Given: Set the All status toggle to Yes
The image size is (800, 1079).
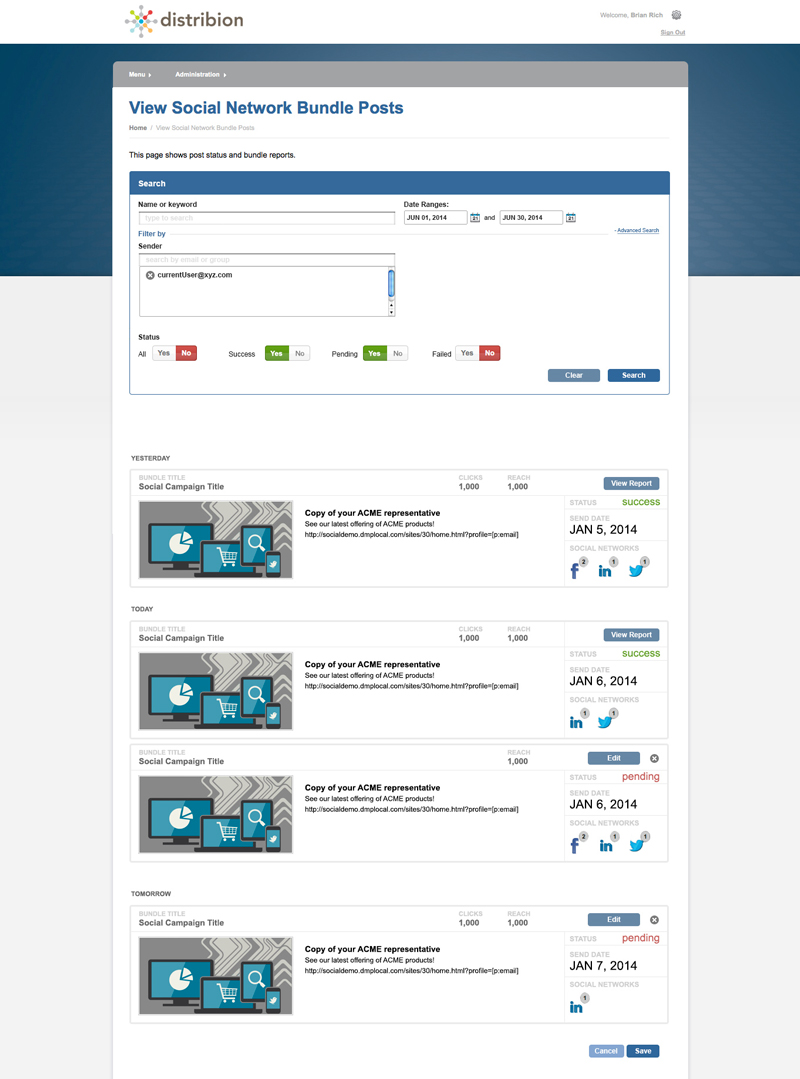Looking at the screenshot, I should coord(163,353).
